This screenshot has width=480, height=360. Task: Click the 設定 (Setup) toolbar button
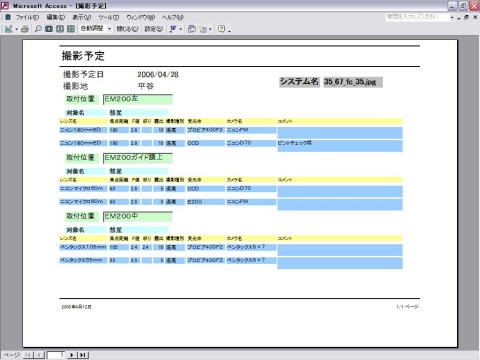tap(154, 29)
